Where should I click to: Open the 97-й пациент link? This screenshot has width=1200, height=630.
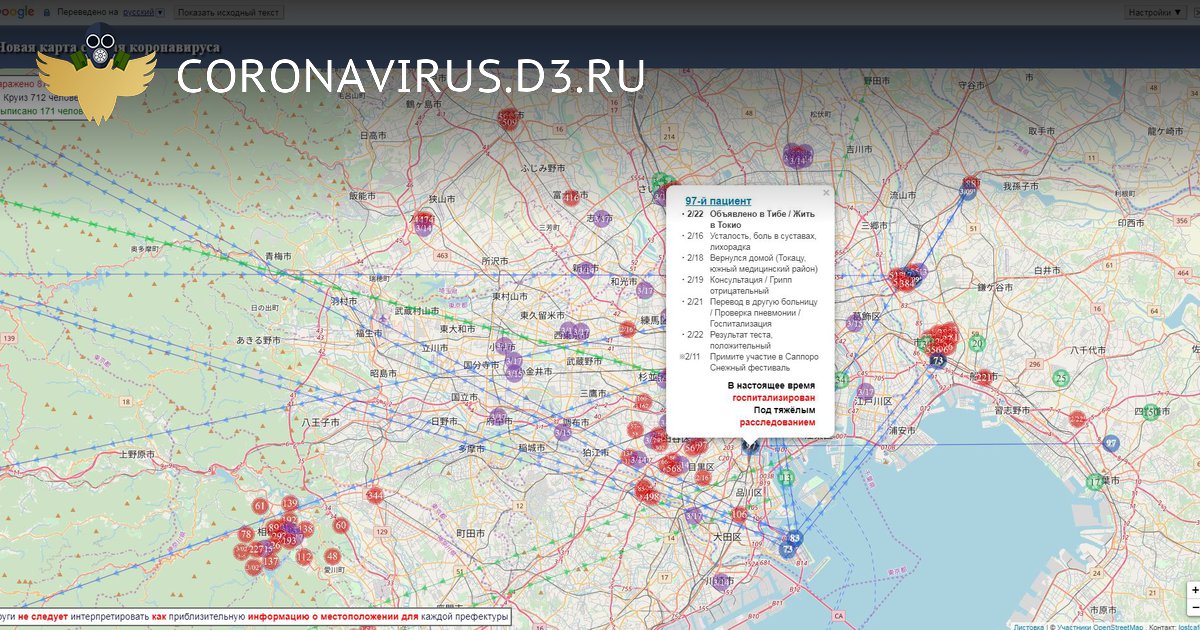(x=718, y=201)
